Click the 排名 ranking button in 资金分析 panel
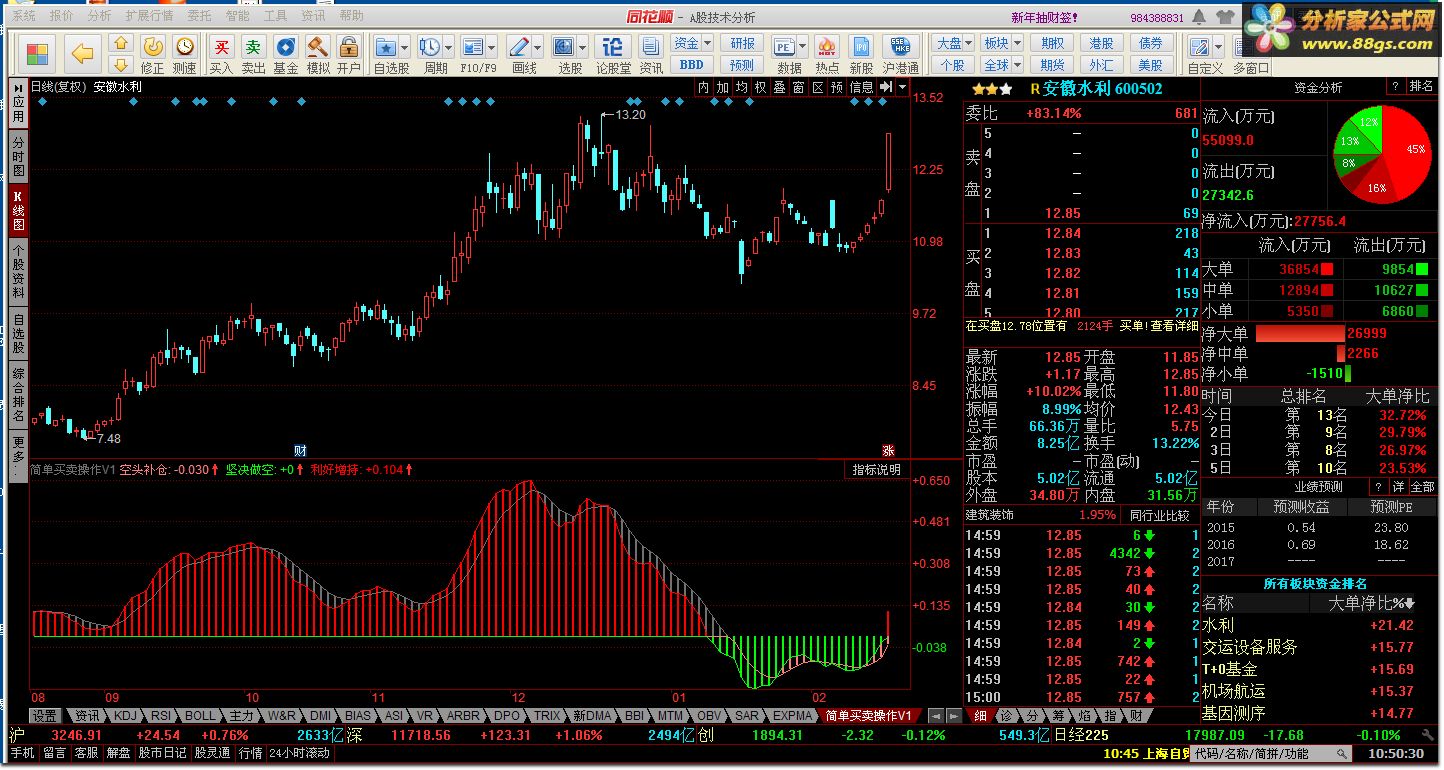The image size is (1444, 770). point(1420,87)
